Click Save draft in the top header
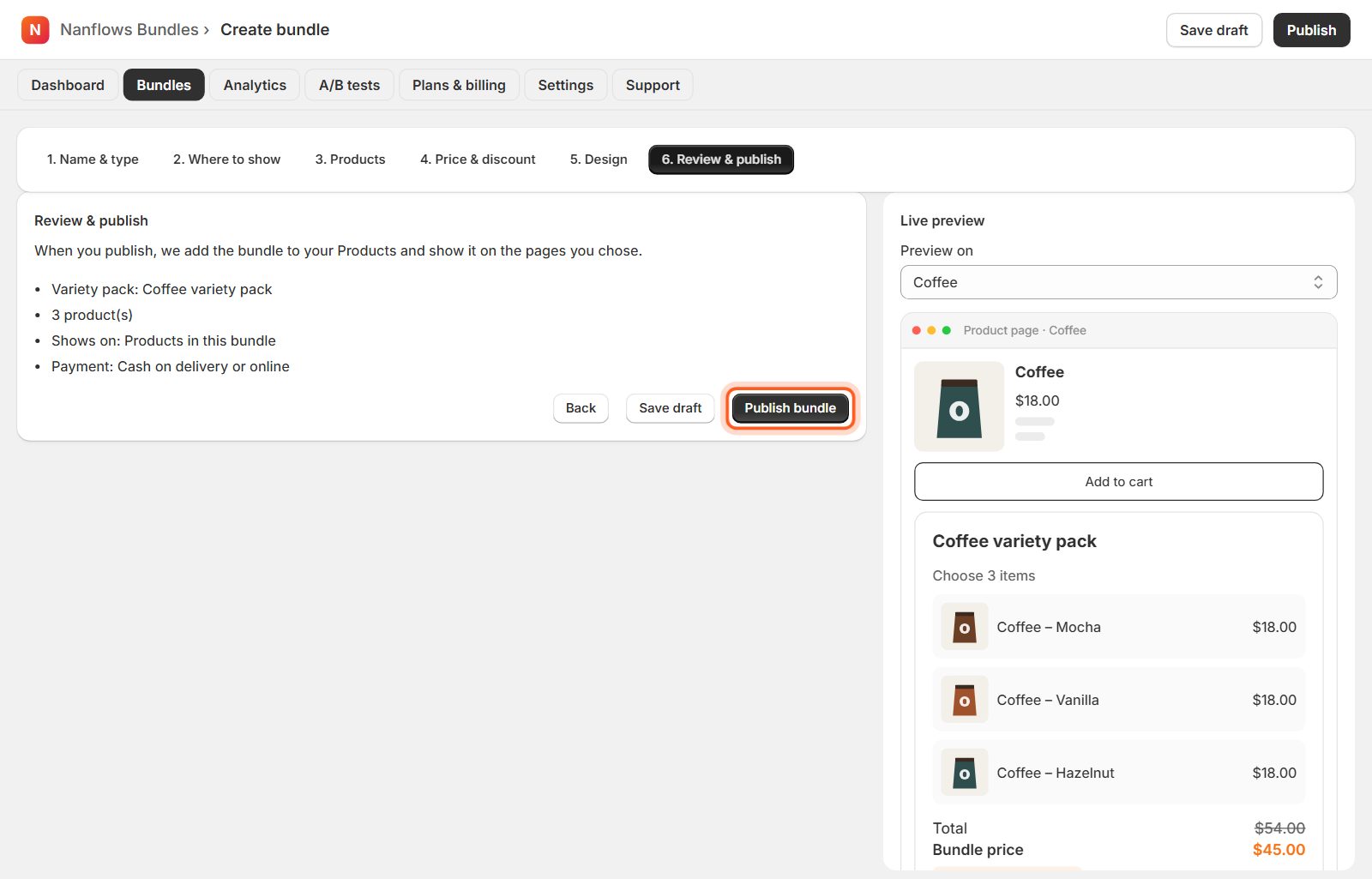Screen dimensions: 1372x879 [x=1213, y=30]
